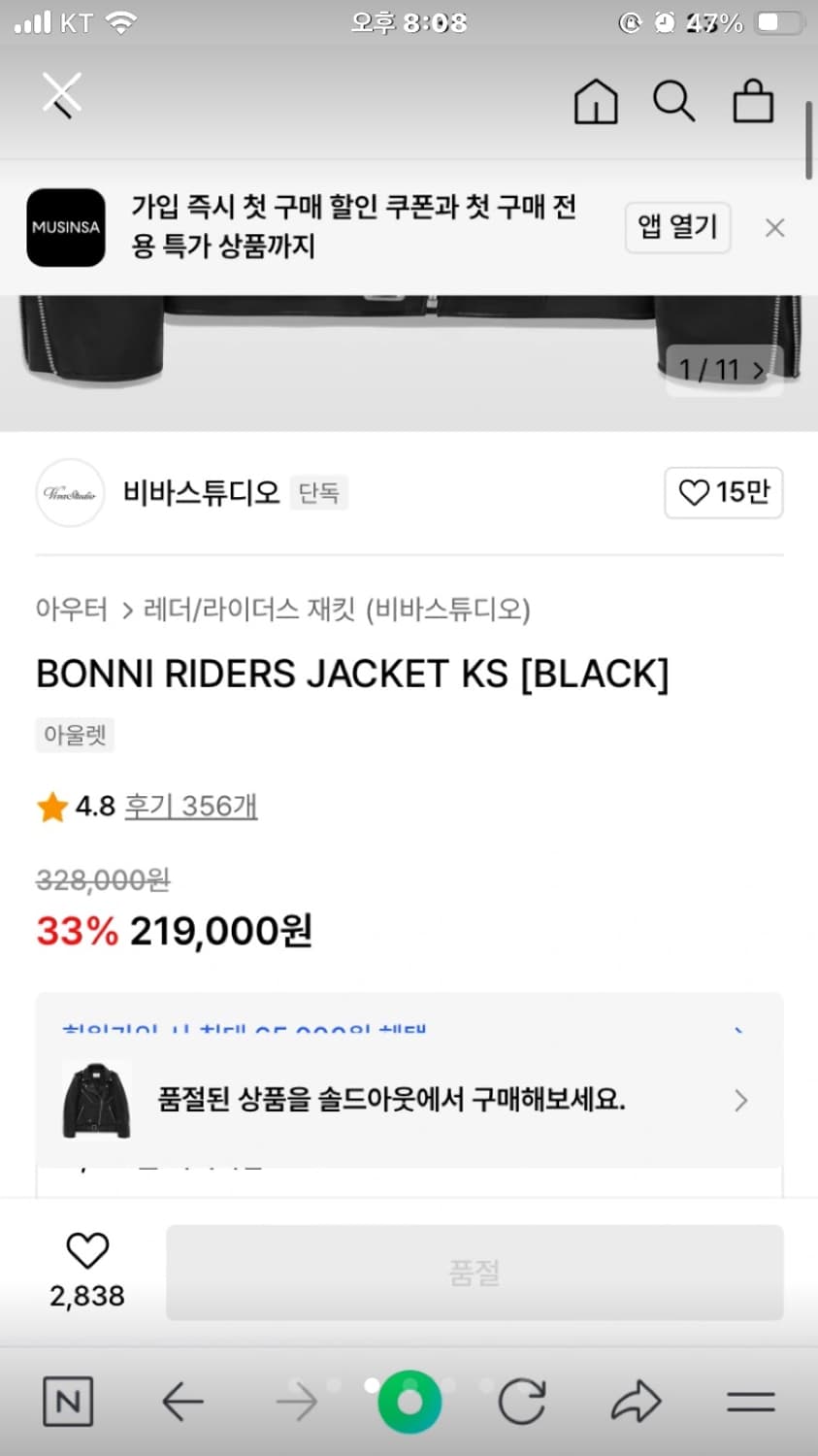818x1456 pixels.
Task: Dismiss the app coupon banner
Action: (x=774, y=228)
